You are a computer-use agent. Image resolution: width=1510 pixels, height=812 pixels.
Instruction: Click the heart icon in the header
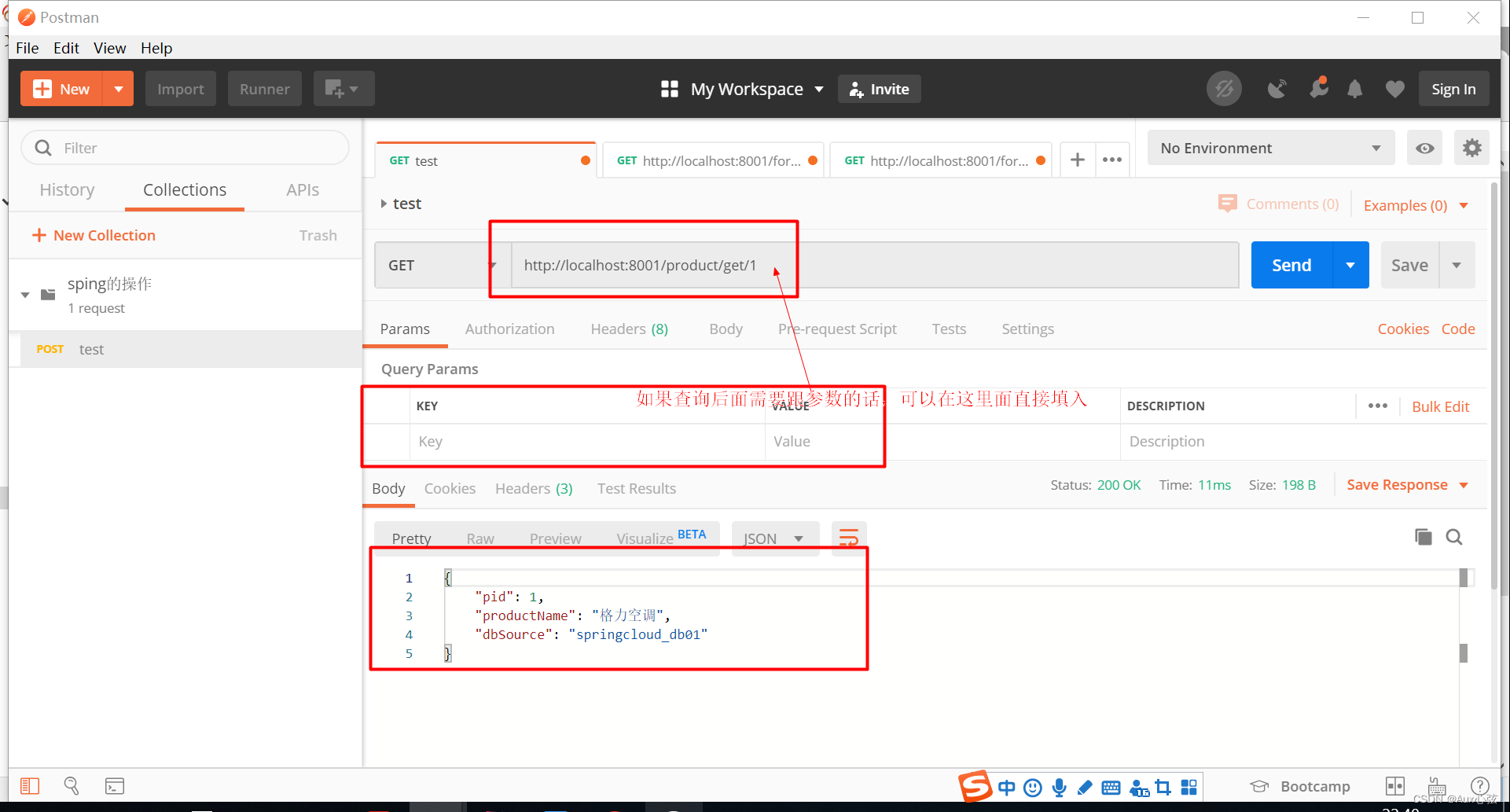(x=1394, y=89)
